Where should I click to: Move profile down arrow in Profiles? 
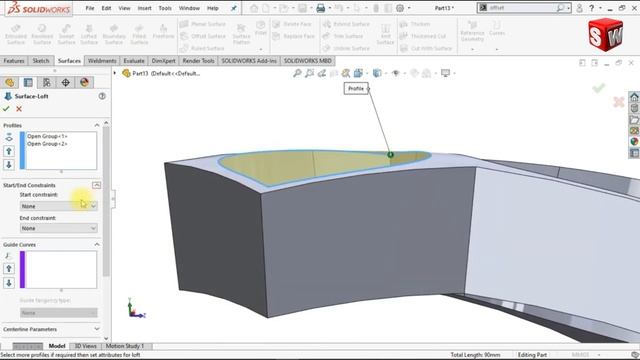(9, 164)
